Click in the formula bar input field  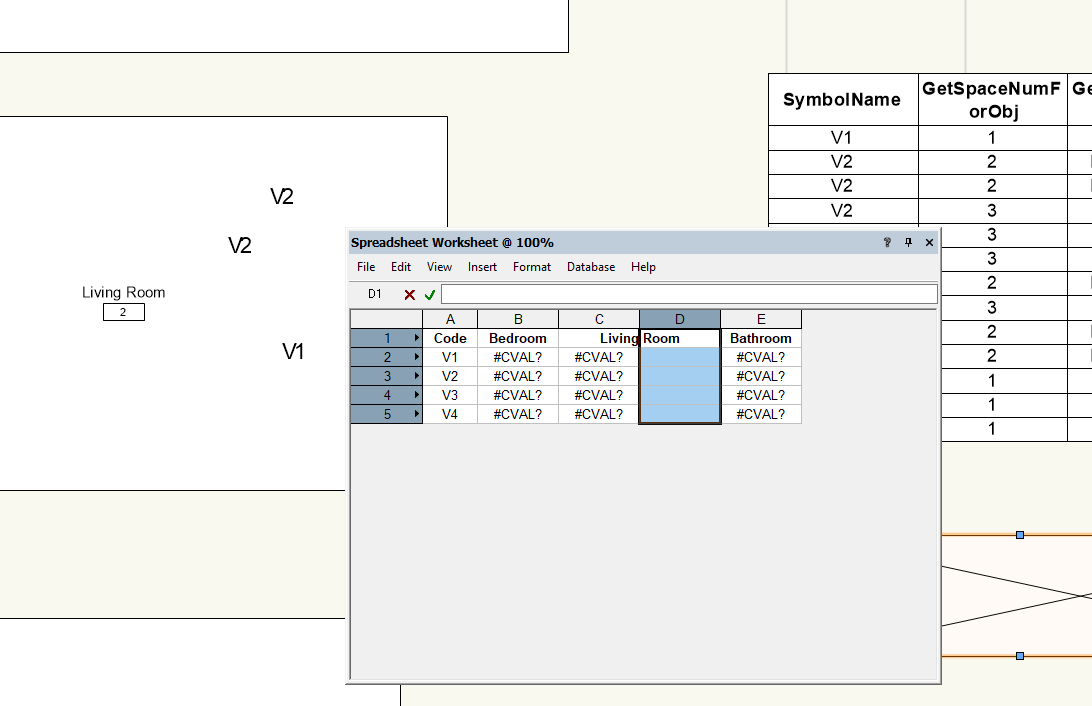point(688,294)
